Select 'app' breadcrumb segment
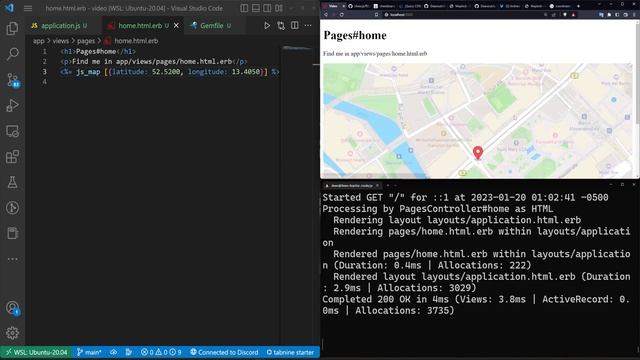Image resolution: width=640 pixels, height=360 pixels. pos(38,41)
